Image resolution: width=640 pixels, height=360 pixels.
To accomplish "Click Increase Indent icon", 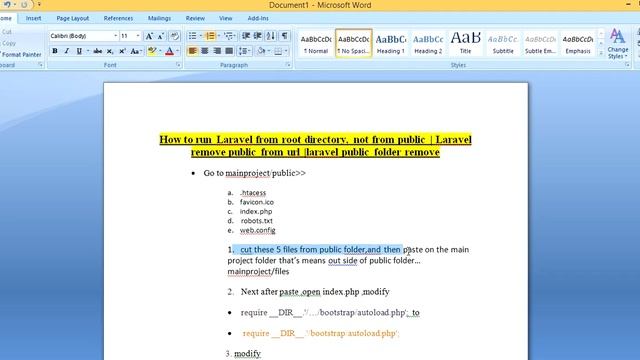I will coord(258,36).
